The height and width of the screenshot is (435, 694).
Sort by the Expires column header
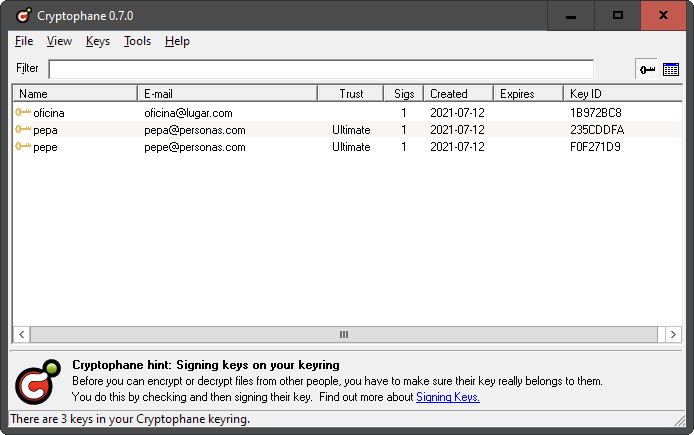[x=528, y=94]
